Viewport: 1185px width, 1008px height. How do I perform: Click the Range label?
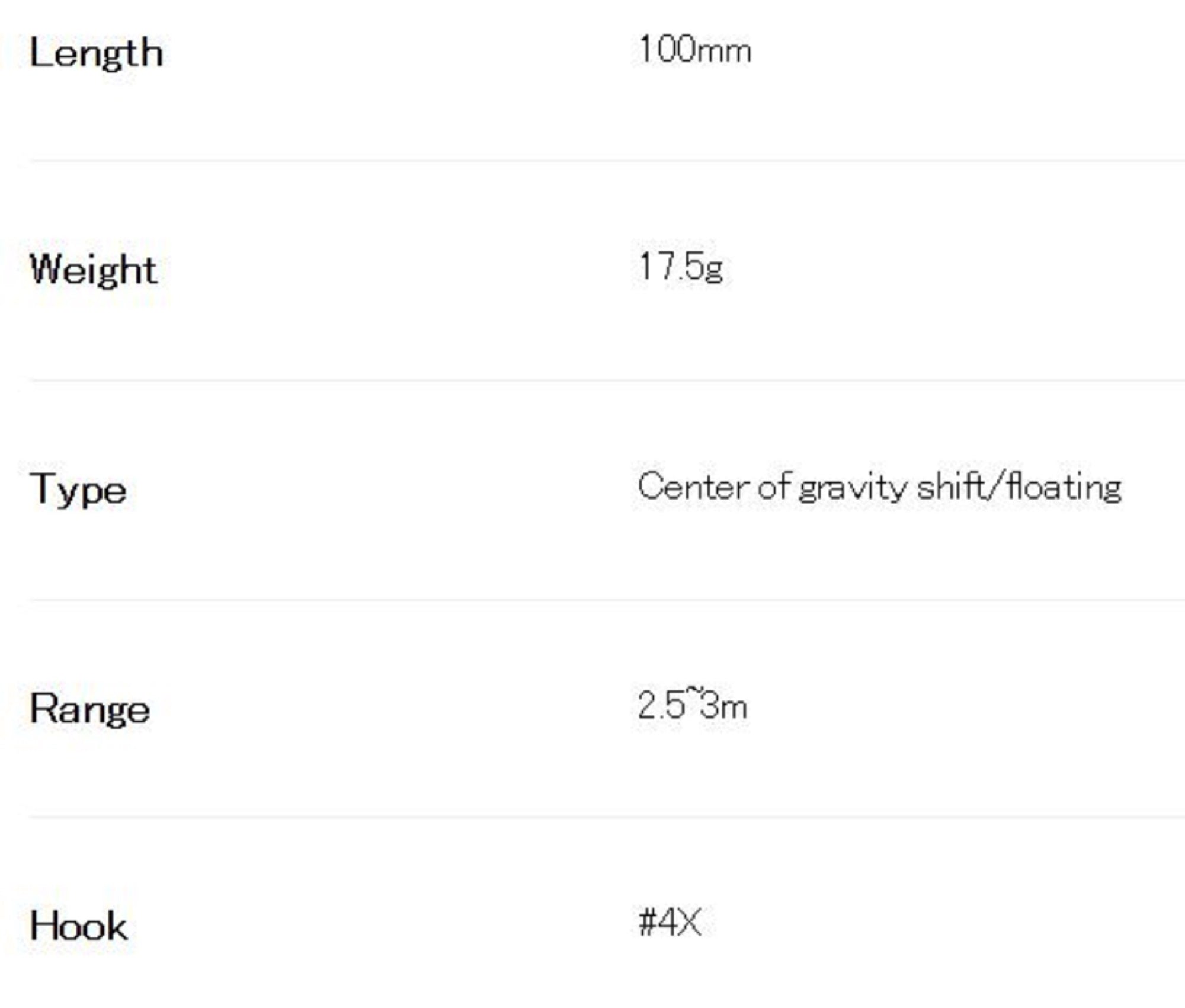coord(90,709)
